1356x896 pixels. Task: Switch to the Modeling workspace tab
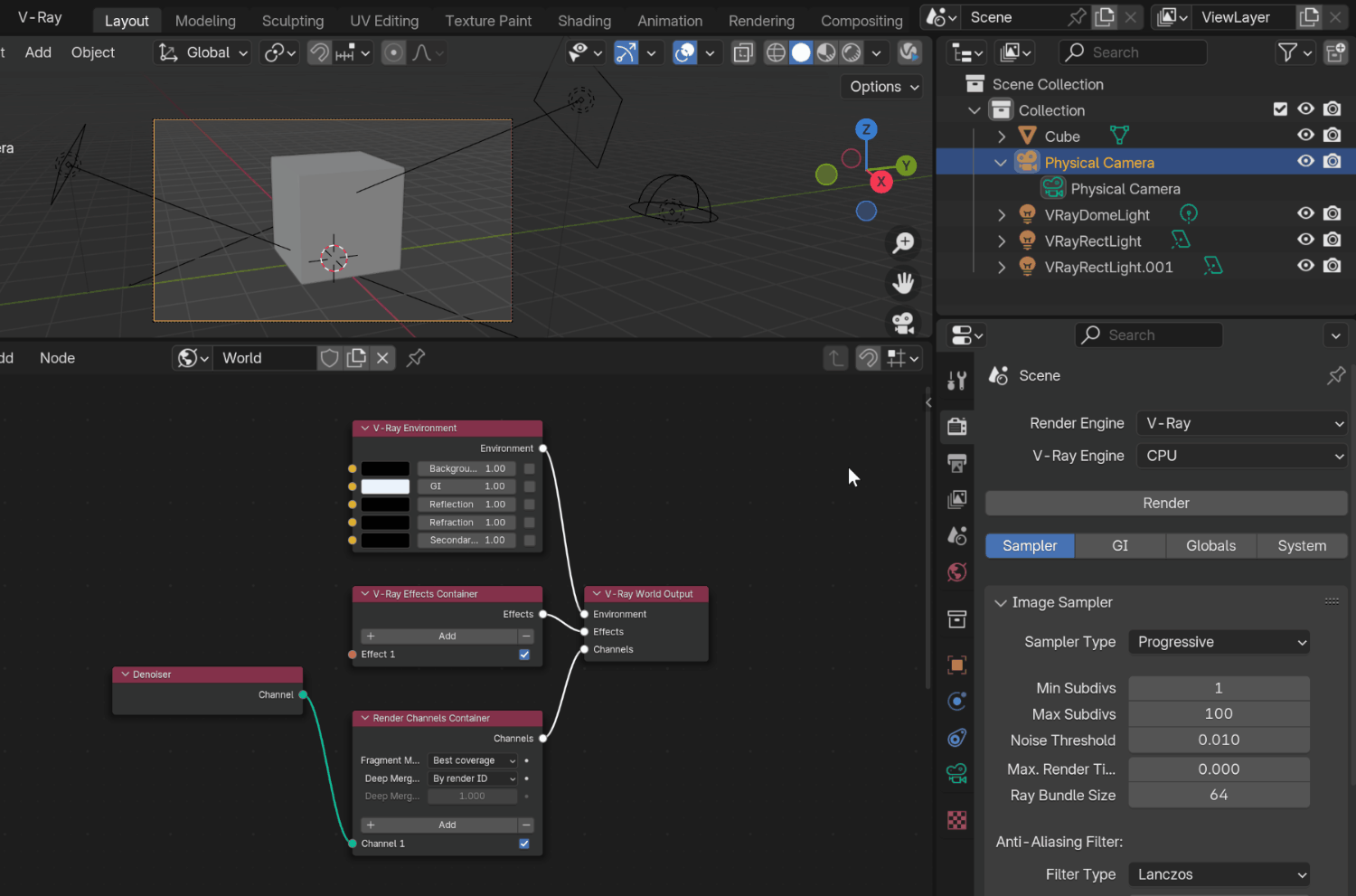click(205, 20)
